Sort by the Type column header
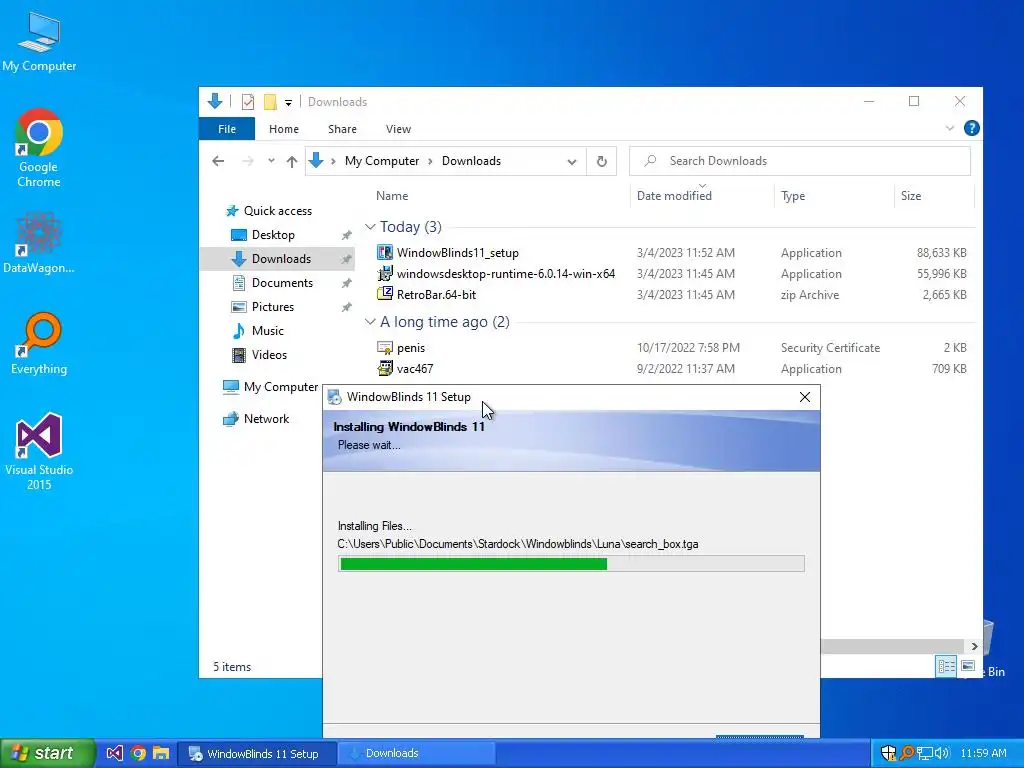Image resolution: width=1024 pixels, height=768 pixels. [793, 196]
